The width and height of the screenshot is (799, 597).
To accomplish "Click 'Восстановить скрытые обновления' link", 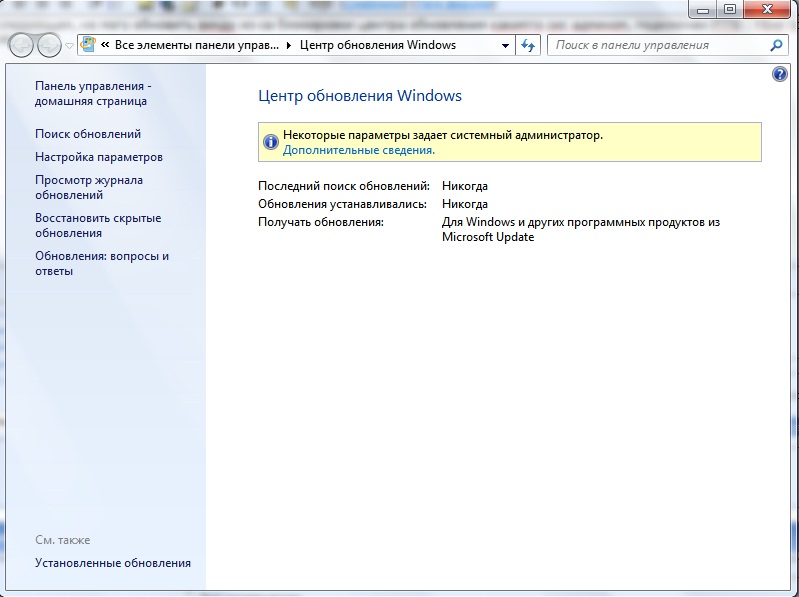I will click(x=98, y=226).
